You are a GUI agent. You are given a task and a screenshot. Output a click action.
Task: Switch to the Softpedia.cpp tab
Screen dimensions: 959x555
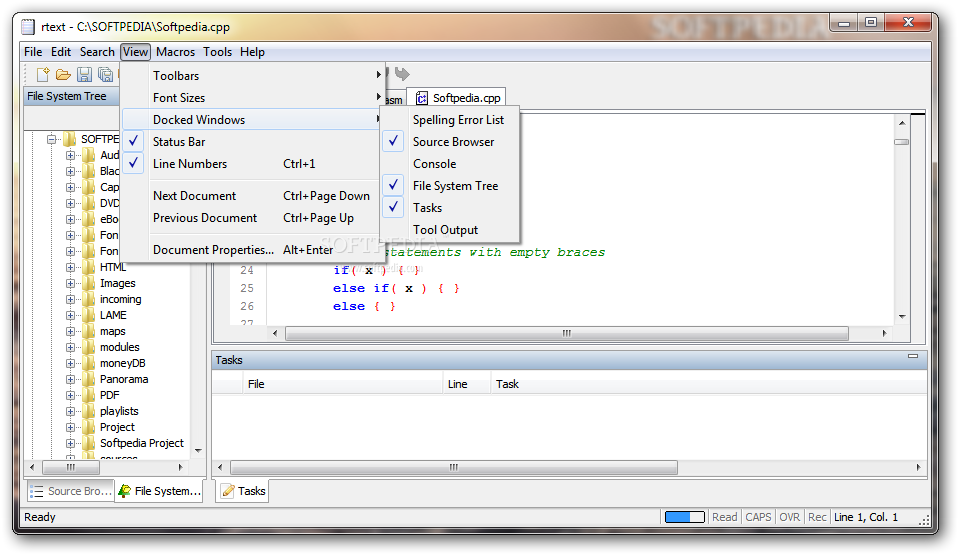tap(456, 98)
